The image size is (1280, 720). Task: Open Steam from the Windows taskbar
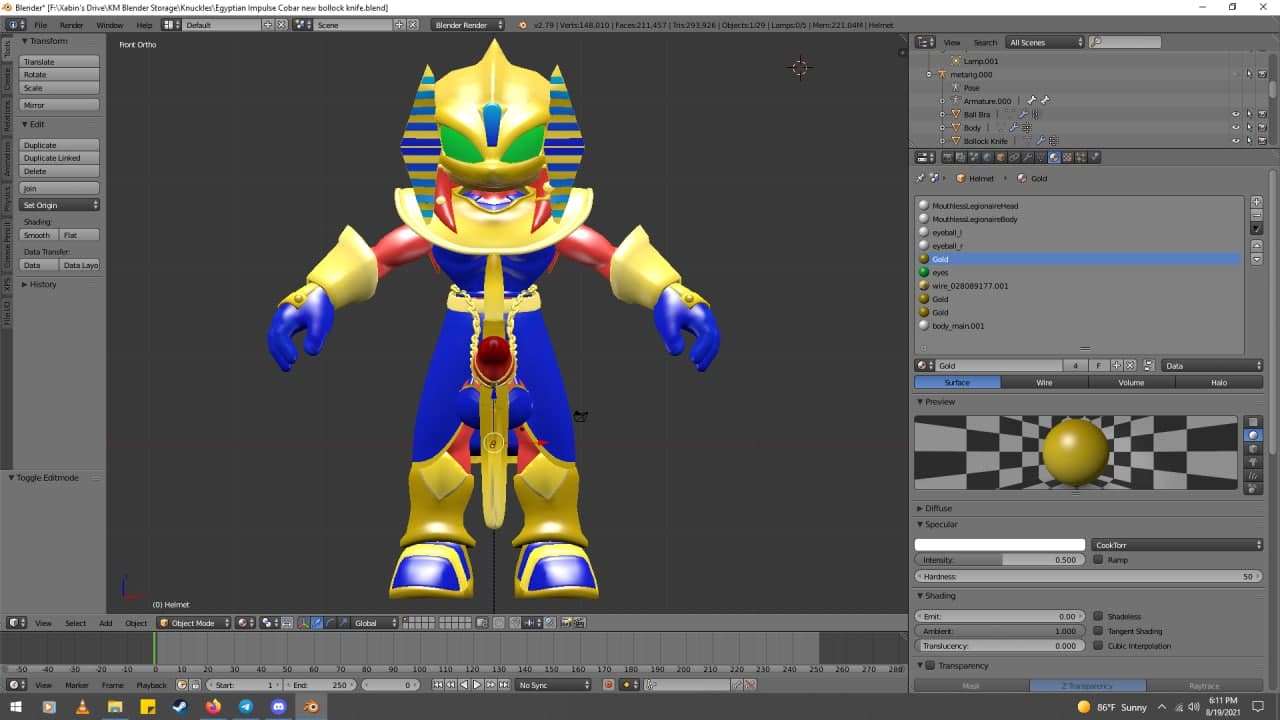point(180,707)
